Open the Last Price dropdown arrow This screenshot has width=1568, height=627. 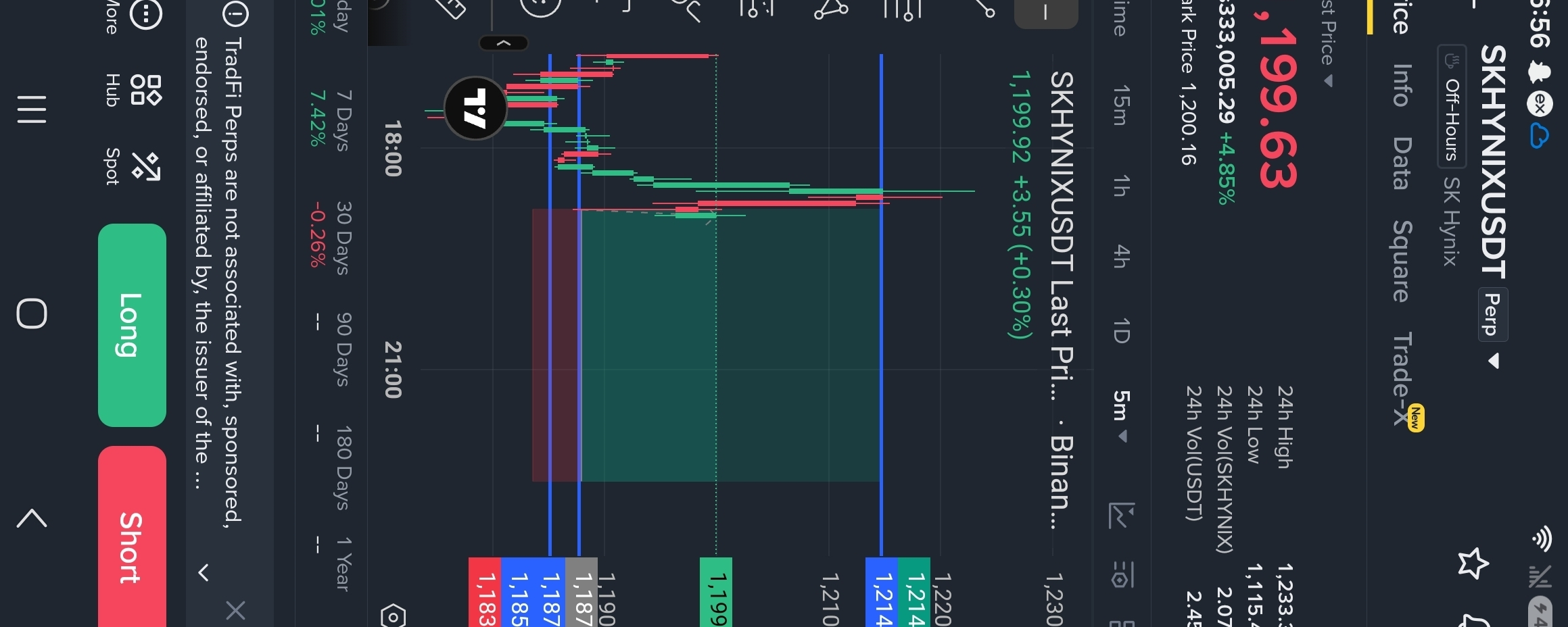click(x=1328, y=81)
